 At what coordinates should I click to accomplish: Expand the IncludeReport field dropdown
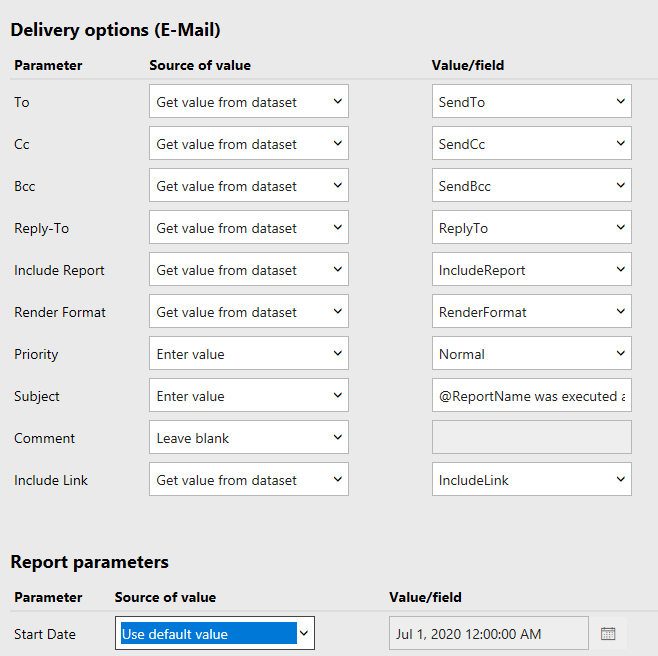tap(531, 270)
